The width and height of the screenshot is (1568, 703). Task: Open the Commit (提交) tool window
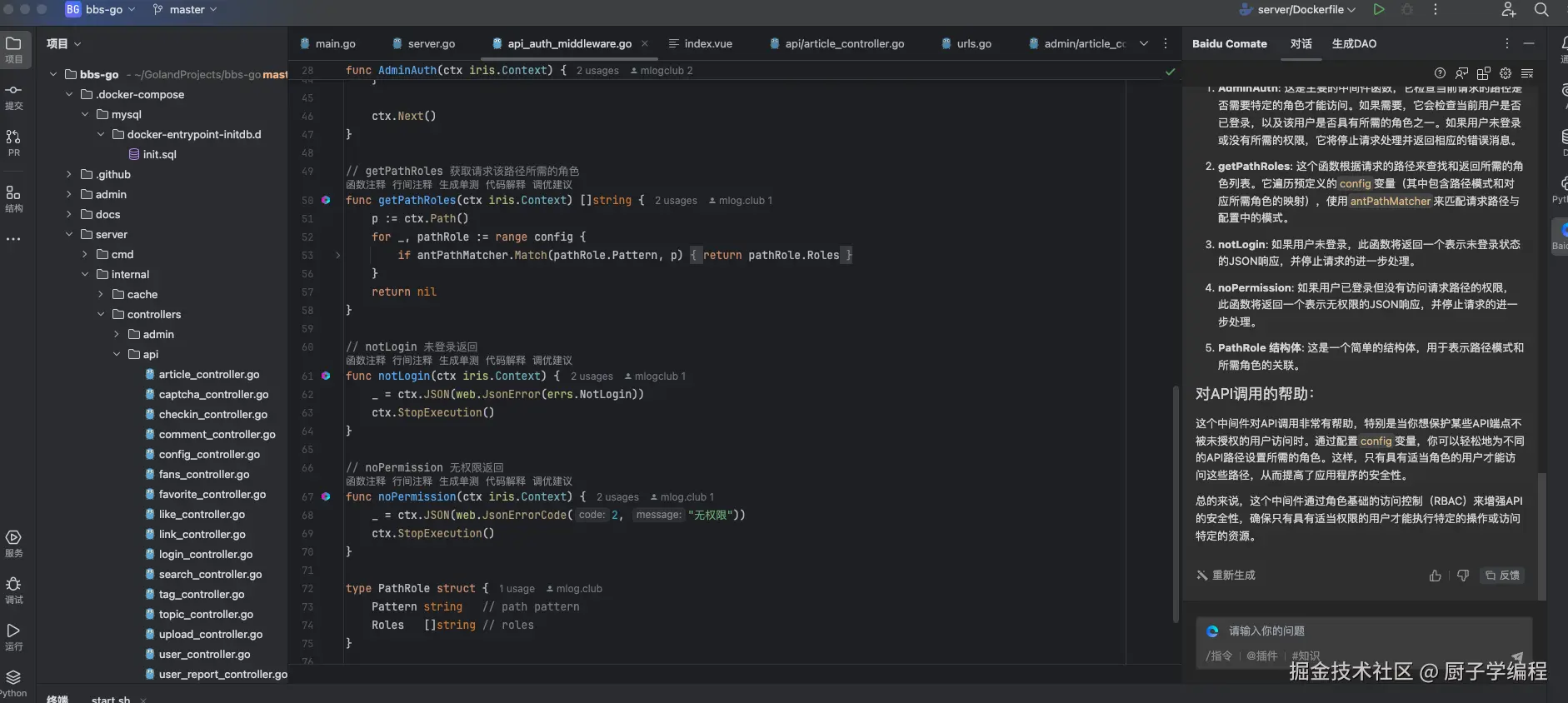click(14, 97)
